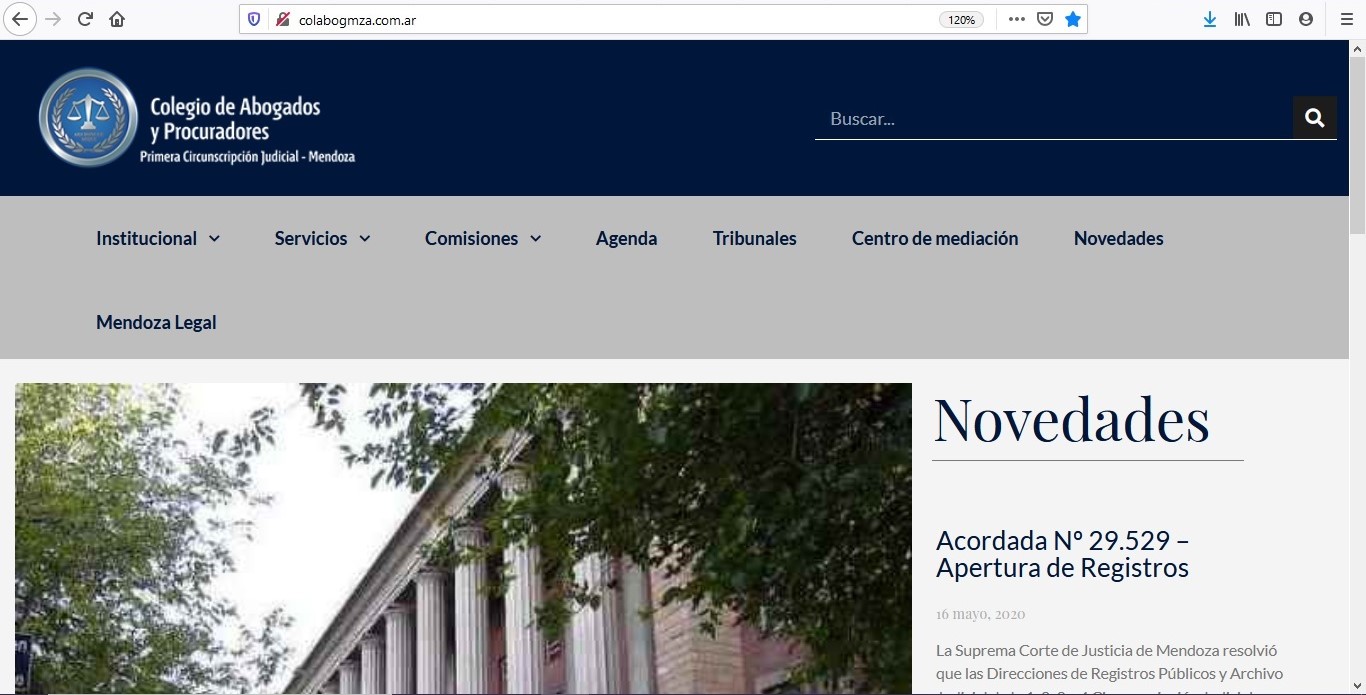Image resolution: width=1366 pixels, height=695 pixels.
Task: Open tracking protection shield icon
Action: pos(254,19)
